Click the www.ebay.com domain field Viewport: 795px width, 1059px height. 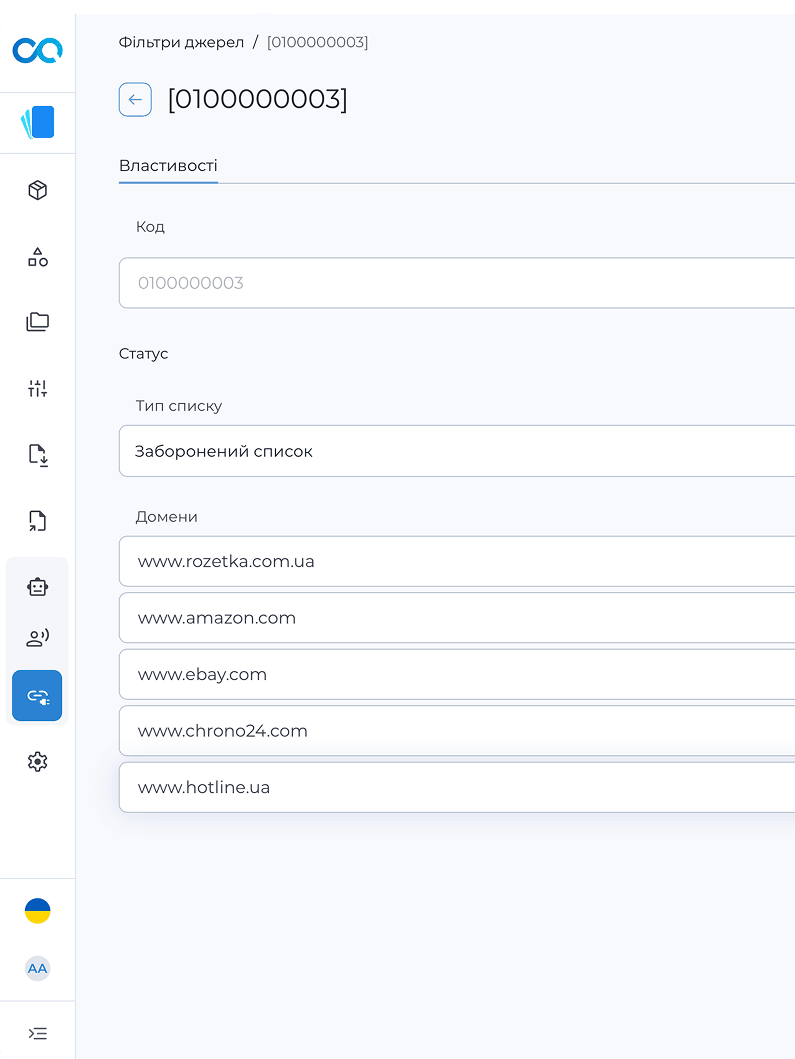457,674
